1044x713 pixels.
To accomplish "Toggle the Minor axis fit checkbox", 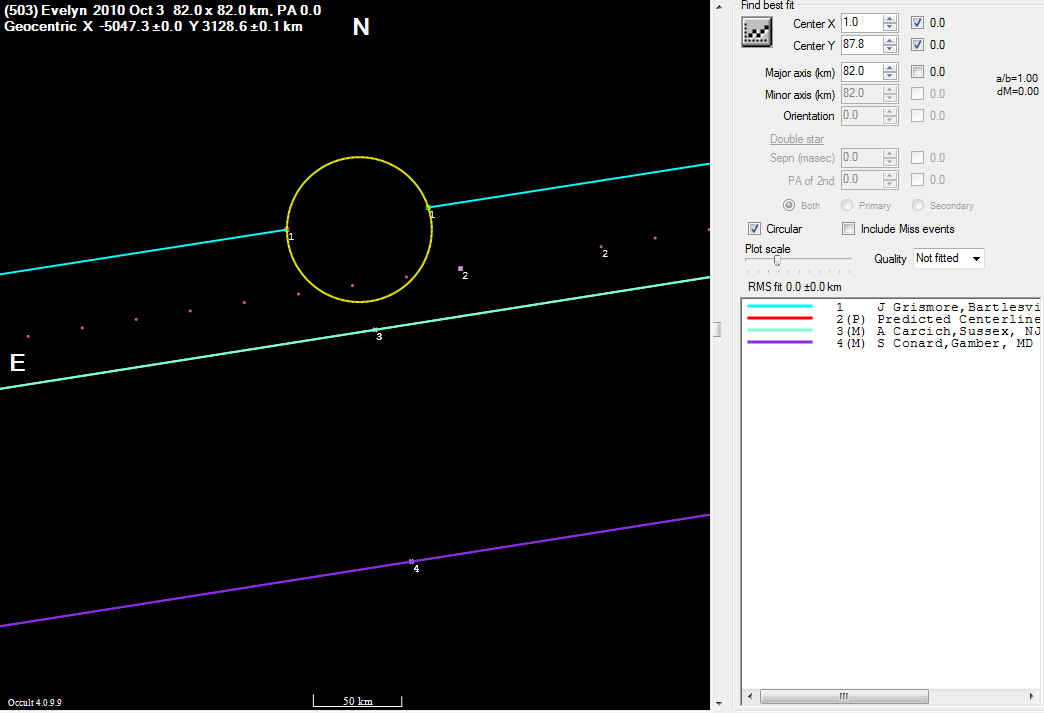I will tap(917, 93).
